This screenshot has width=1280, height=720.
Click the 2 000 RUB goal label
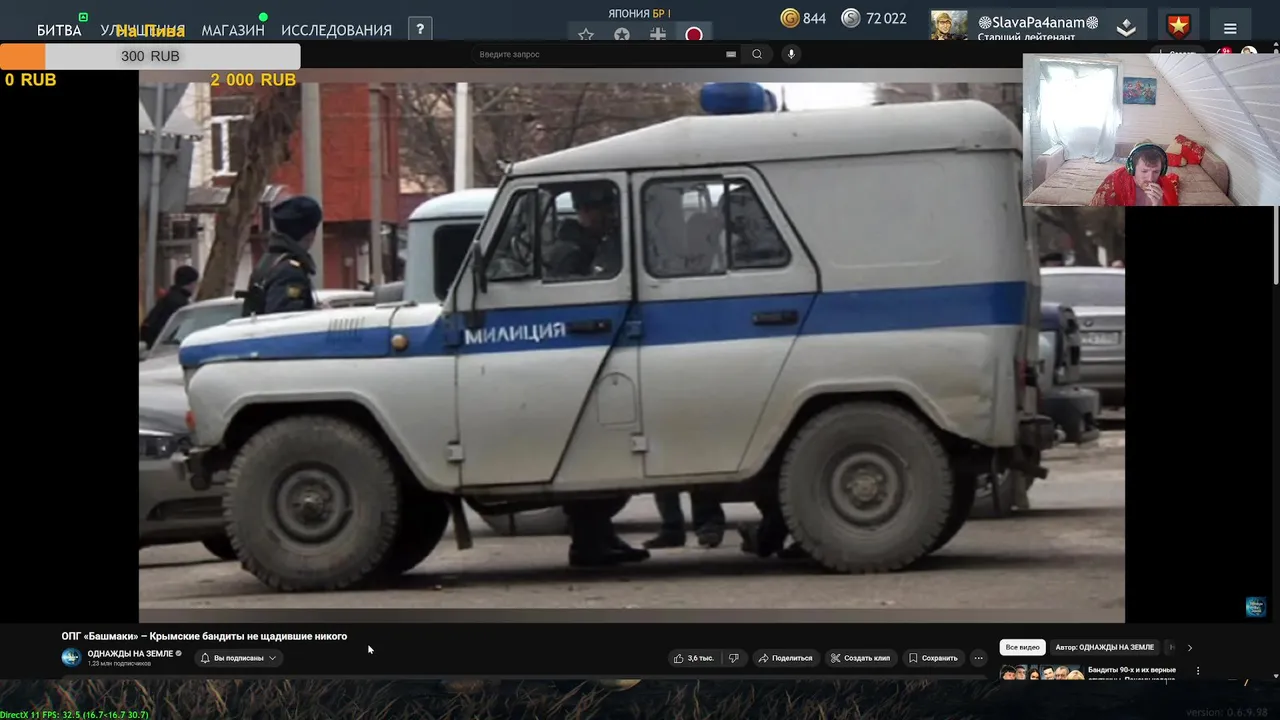[253, 79]
